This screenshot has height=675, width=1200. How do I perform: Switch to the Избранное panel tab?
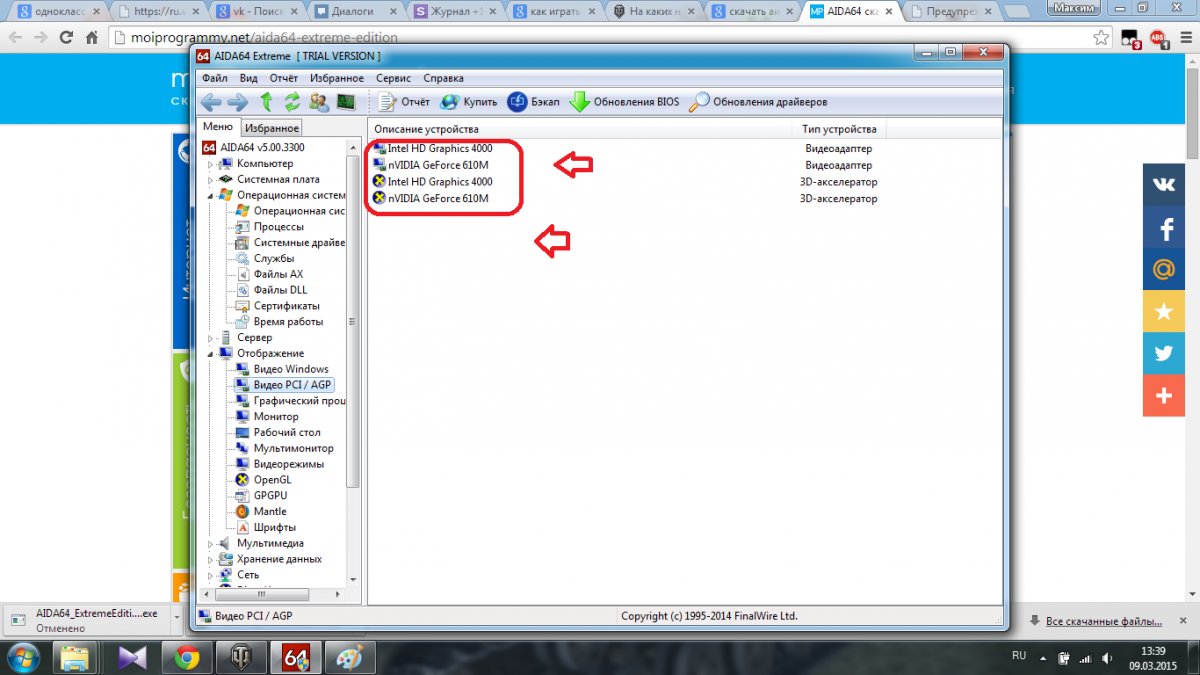272,128
